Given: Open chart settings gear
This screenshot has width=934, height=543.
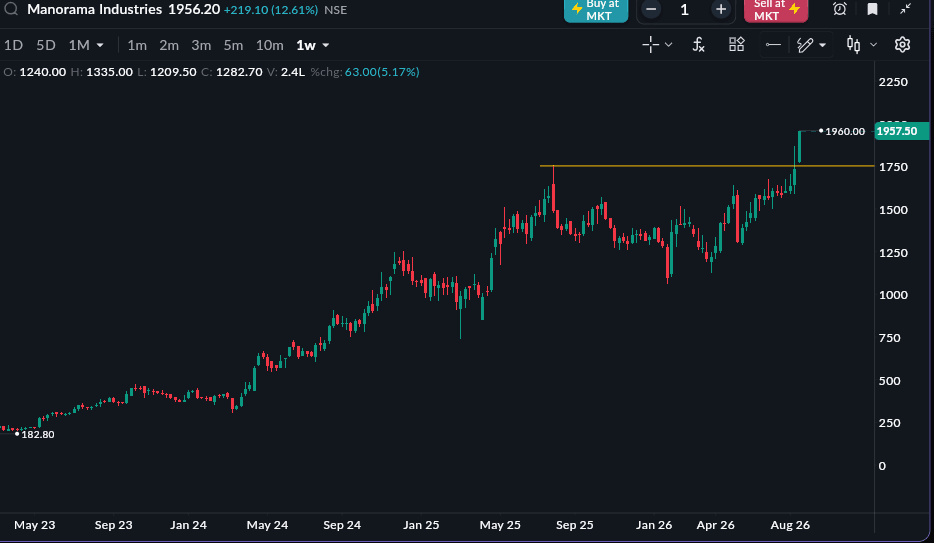Looking at the screenshot, I should [902, 45].
